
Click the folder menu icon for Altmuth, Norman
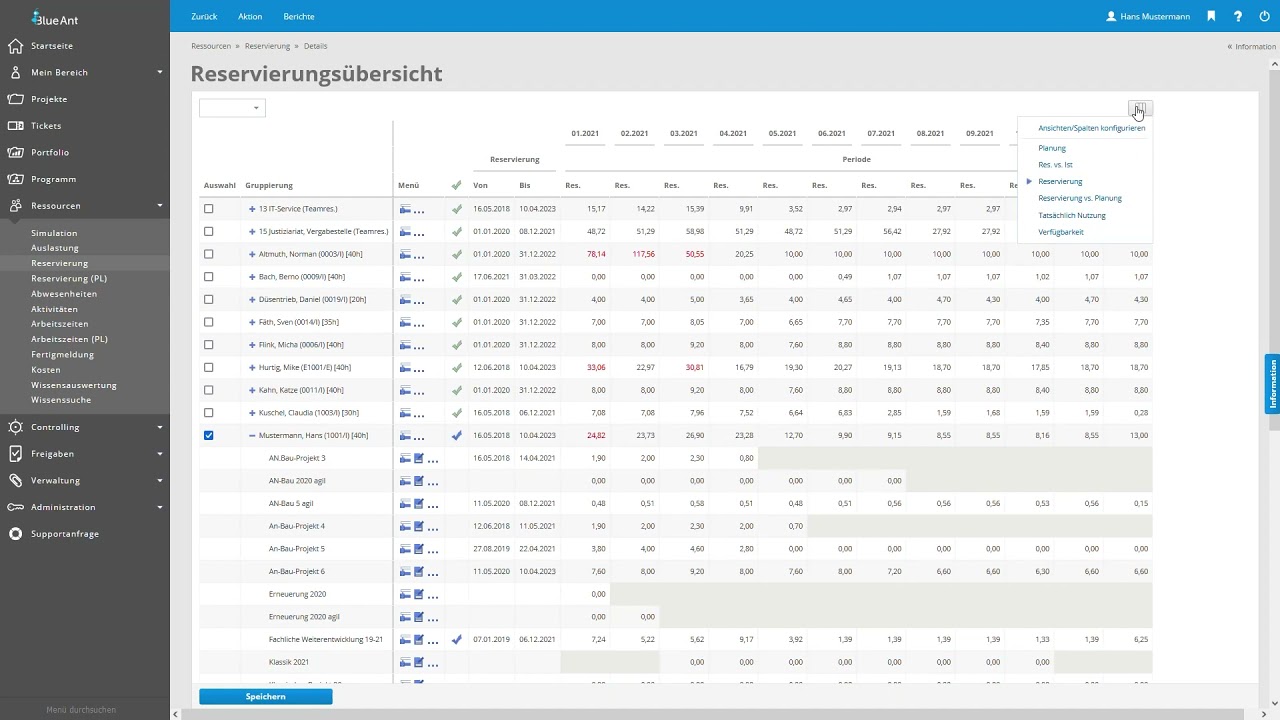click(x=405, y=254)
